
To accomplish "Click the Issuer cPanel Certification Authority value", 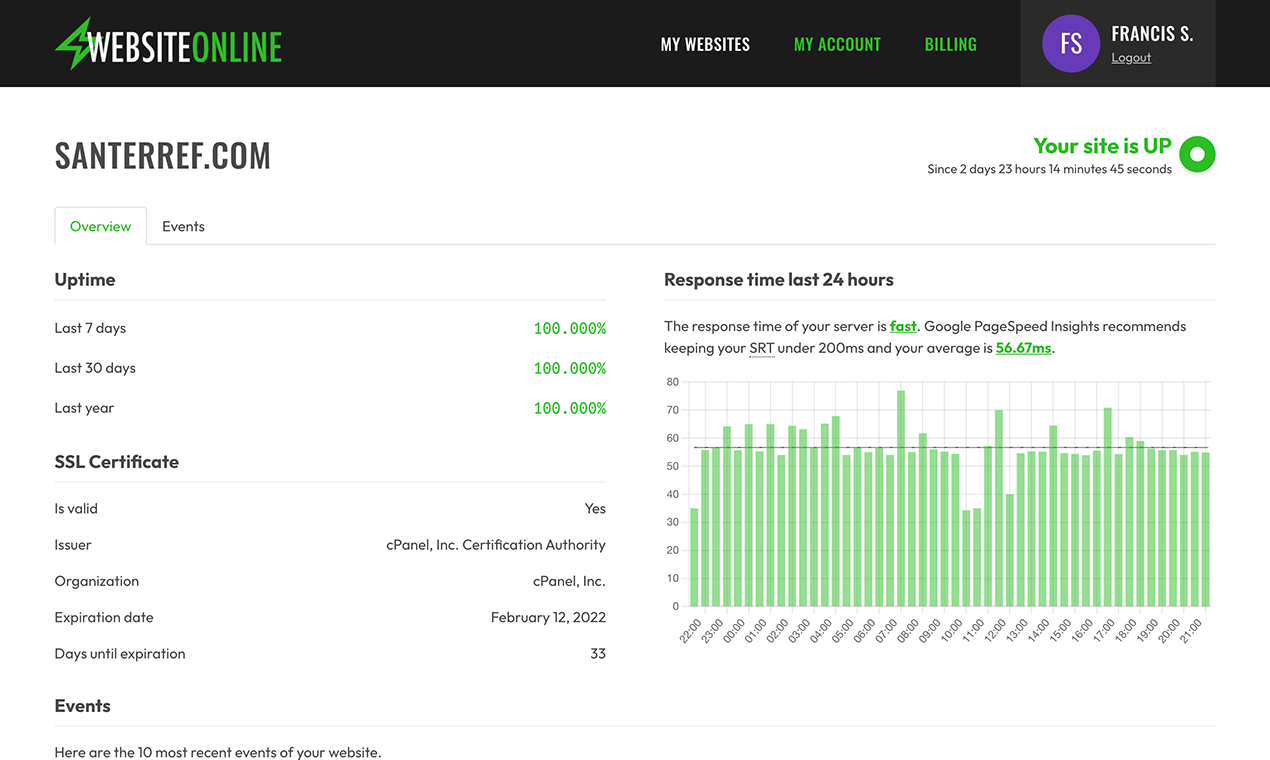I will (496, 545).
